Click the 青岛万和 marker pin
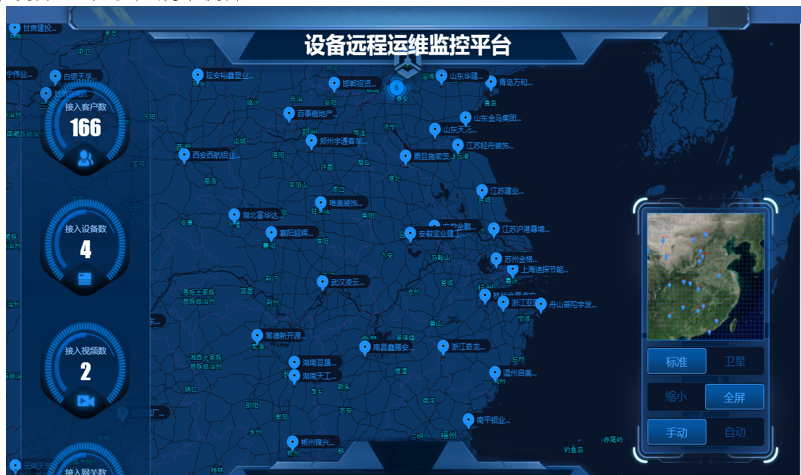The image size is (801, 475). [x=490, y=82]
